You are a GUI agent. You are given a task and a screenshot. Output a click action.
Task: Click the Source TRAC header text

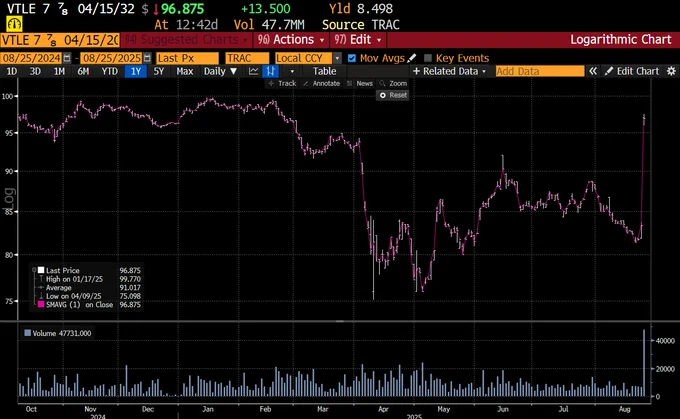pyautogui.click(x=360, y=25)
